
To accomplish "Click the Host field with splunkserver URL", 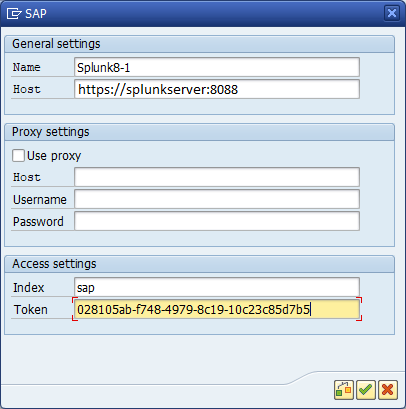I will 217,89.
